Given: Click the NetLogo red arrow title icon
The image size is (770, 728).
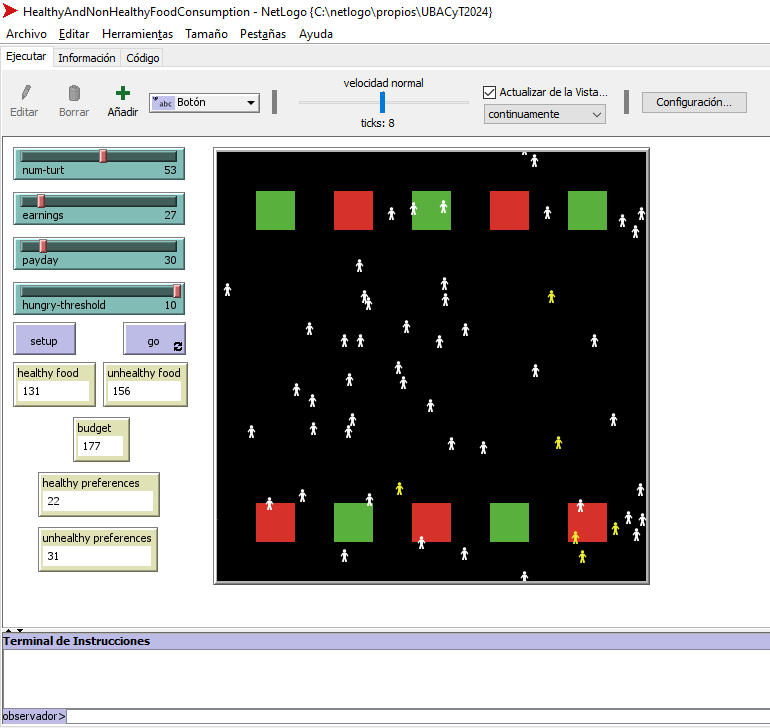Looking at the screenshot, I should (x=10, y=11).
